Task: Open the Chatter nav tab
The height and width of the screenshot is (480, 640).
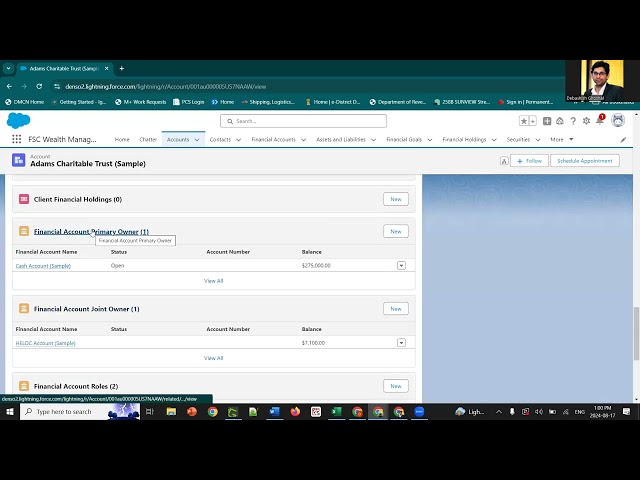Action: click(x=148, y=140)
